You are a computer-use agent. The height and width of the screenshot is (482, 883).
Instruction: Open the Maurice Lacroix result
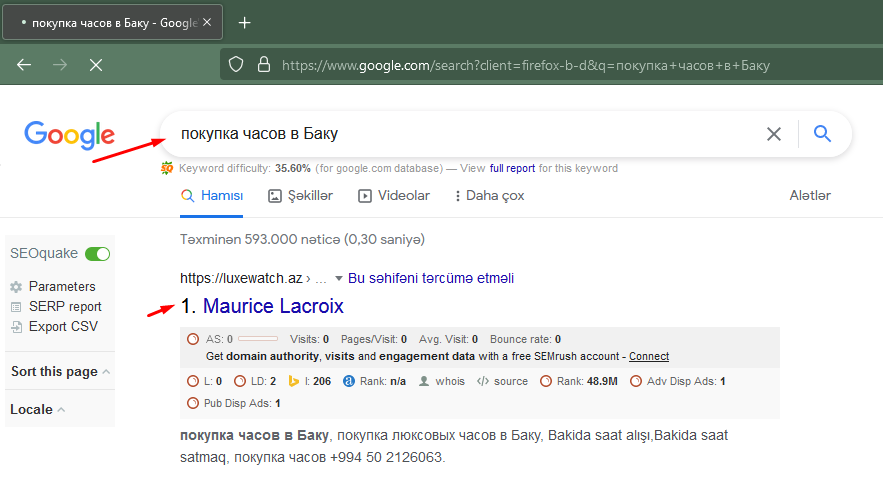pyautogui.click(x=273, y=306)
